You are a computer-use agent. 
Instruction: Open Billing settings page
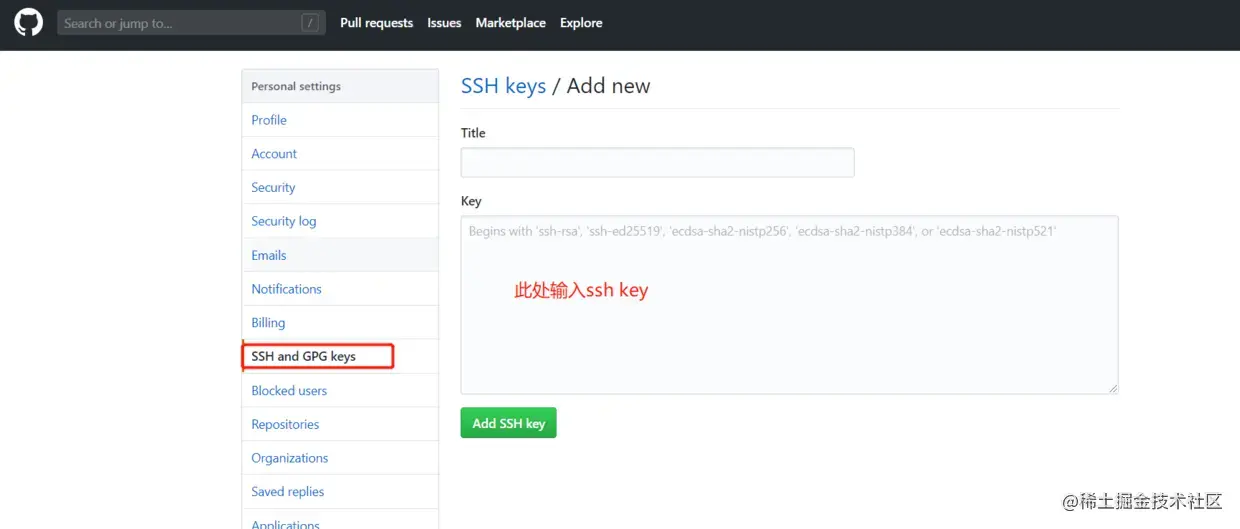[340, 323]
